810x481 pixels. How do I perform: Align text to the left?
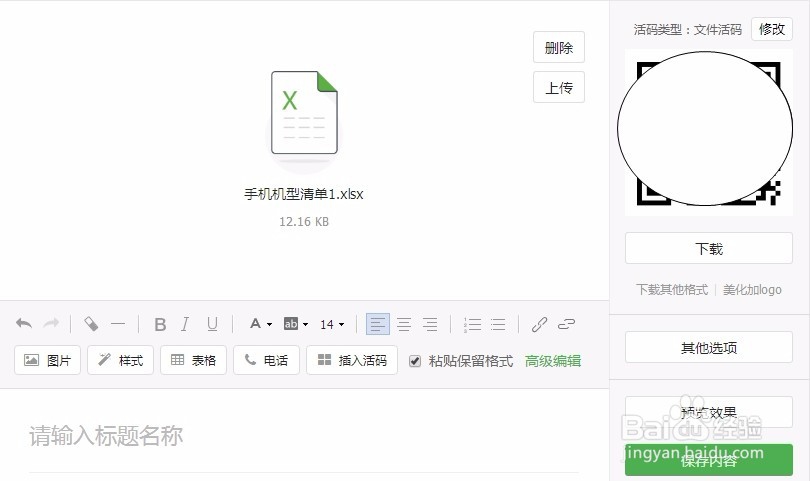(378, 324)
